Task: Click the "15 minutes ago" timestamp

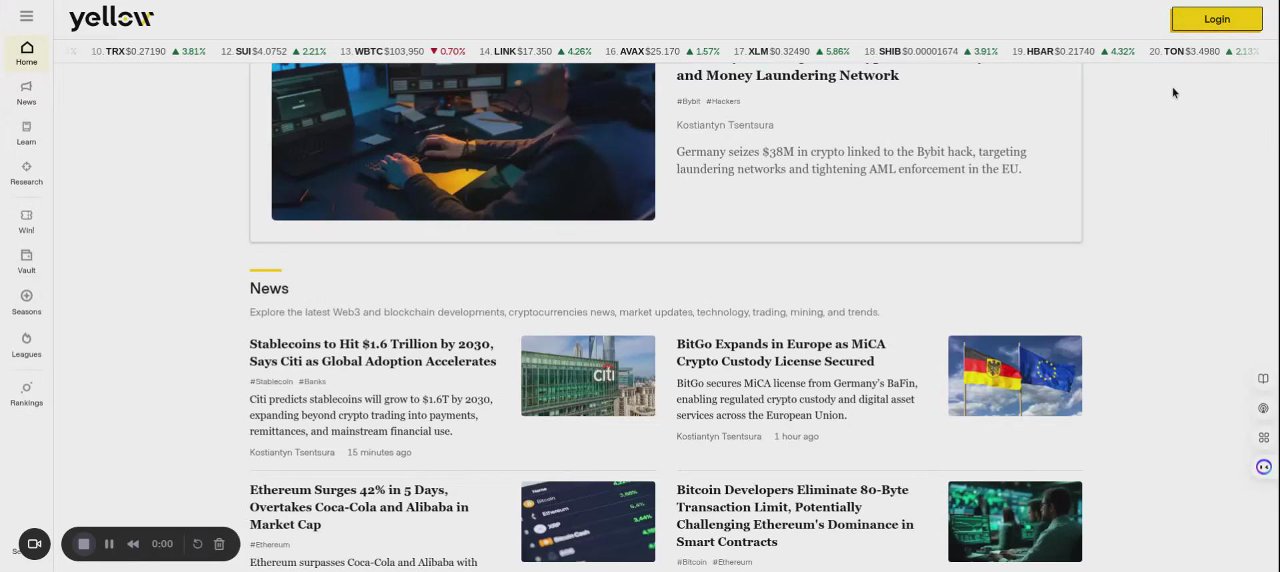Action: coord(379,452)
